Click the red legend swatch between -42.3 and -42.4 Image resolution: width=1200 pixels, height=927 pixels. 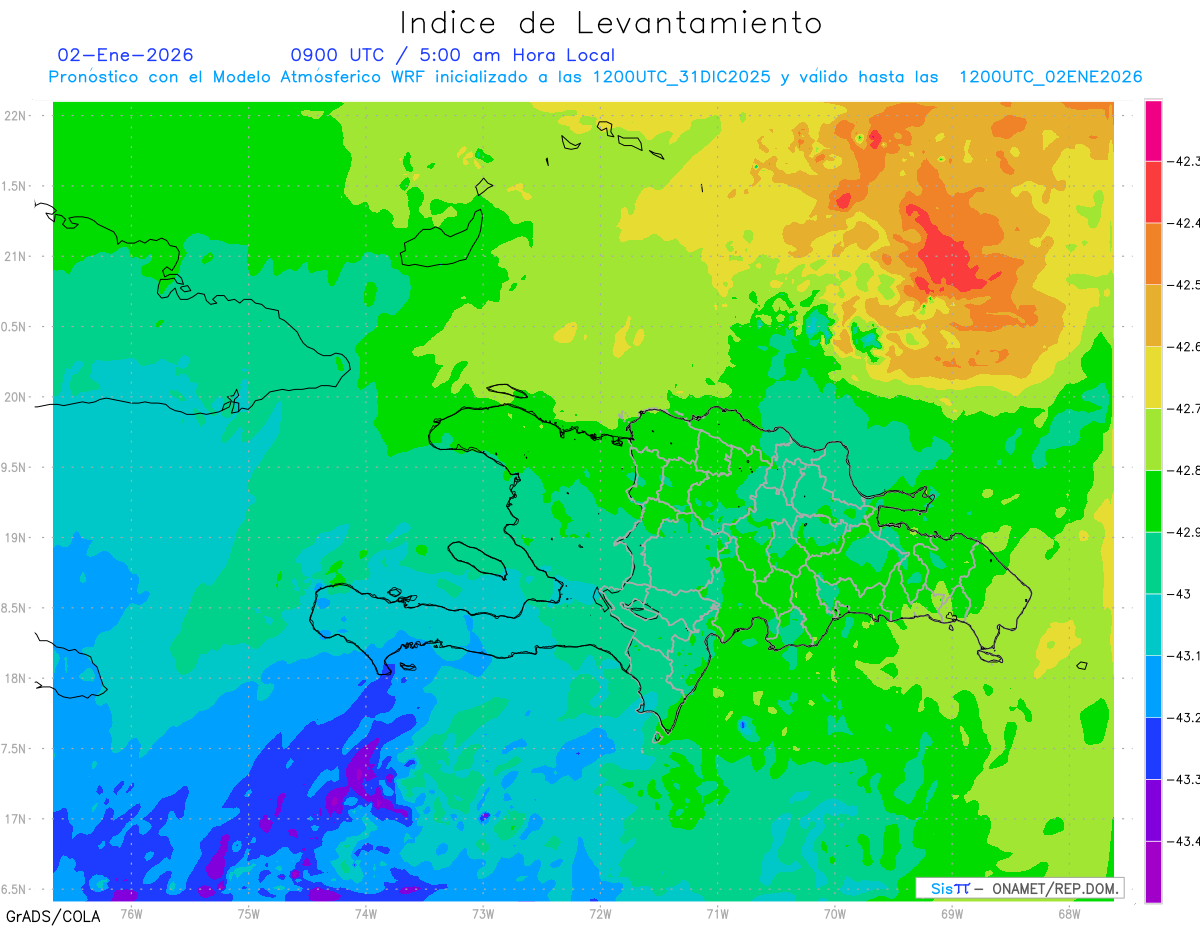click(1153, 192)
